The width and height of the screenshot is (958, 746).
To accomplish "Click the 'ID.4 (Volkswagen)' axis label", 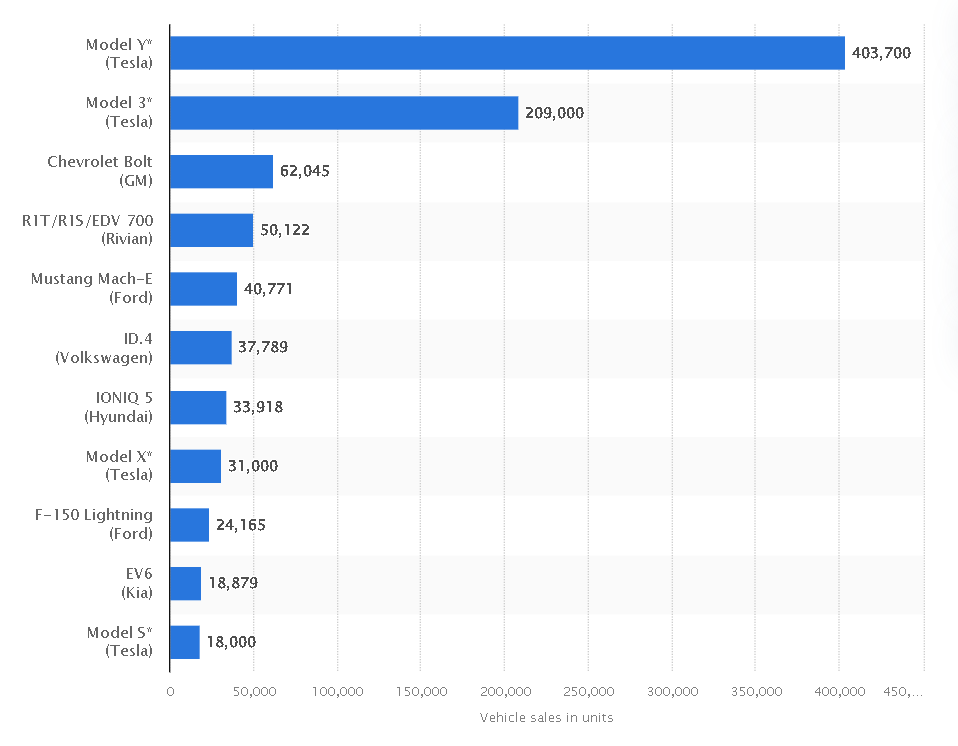I will pos(104,348).
